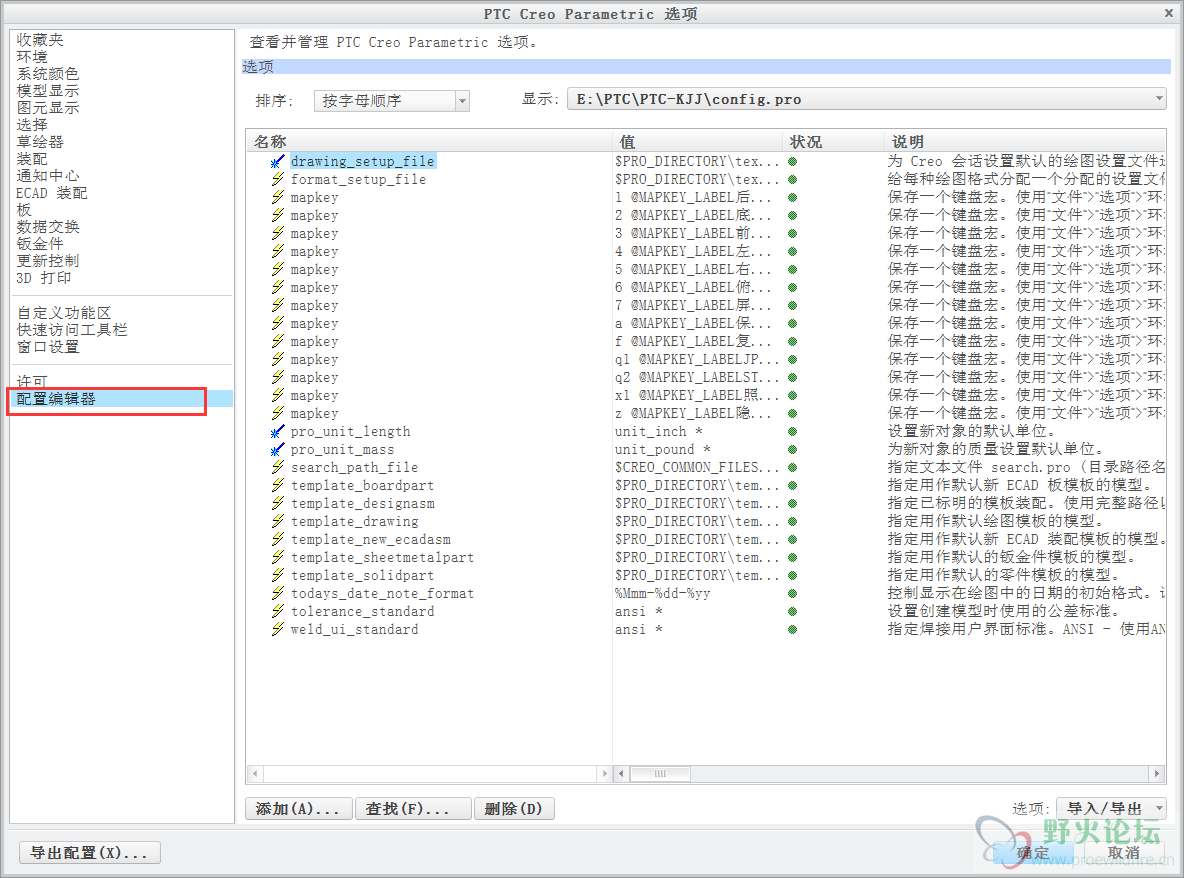Select 钣金件 in the left panel
1184x878 pixels.
coord(40,244)
